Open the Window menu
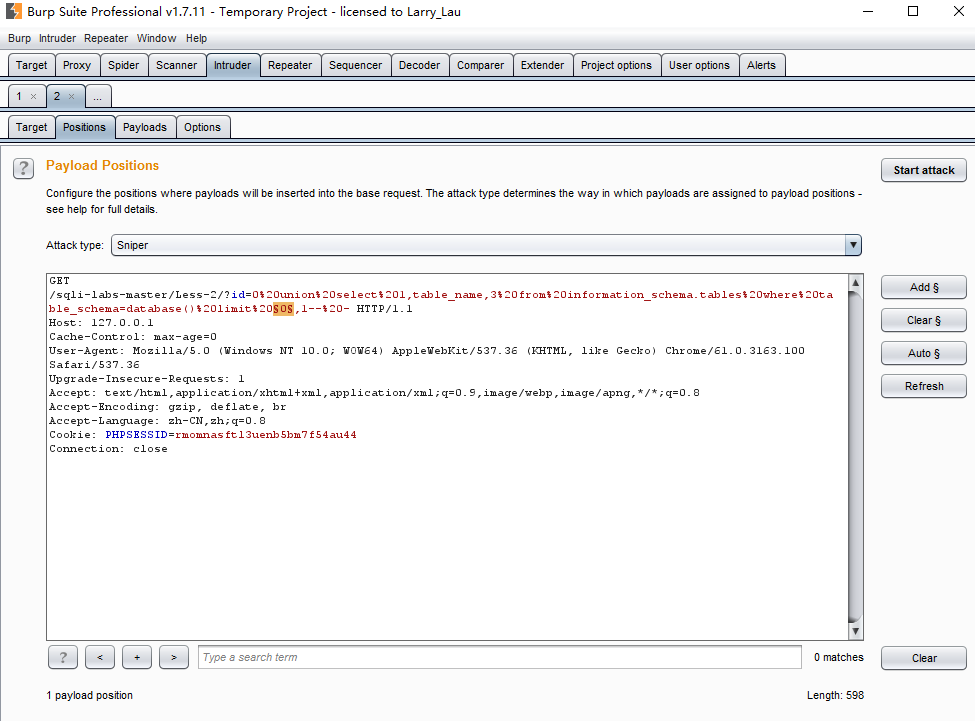 (x=157, y=38)
